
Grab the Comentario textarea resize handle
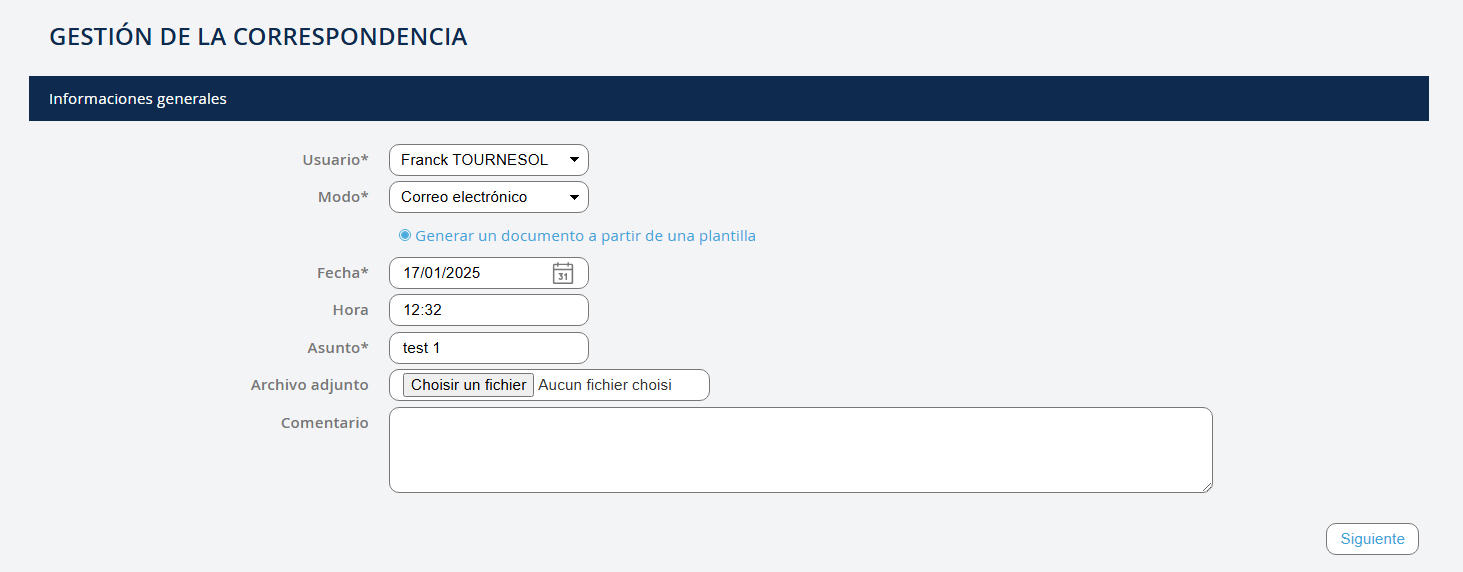pos(1207,487)
